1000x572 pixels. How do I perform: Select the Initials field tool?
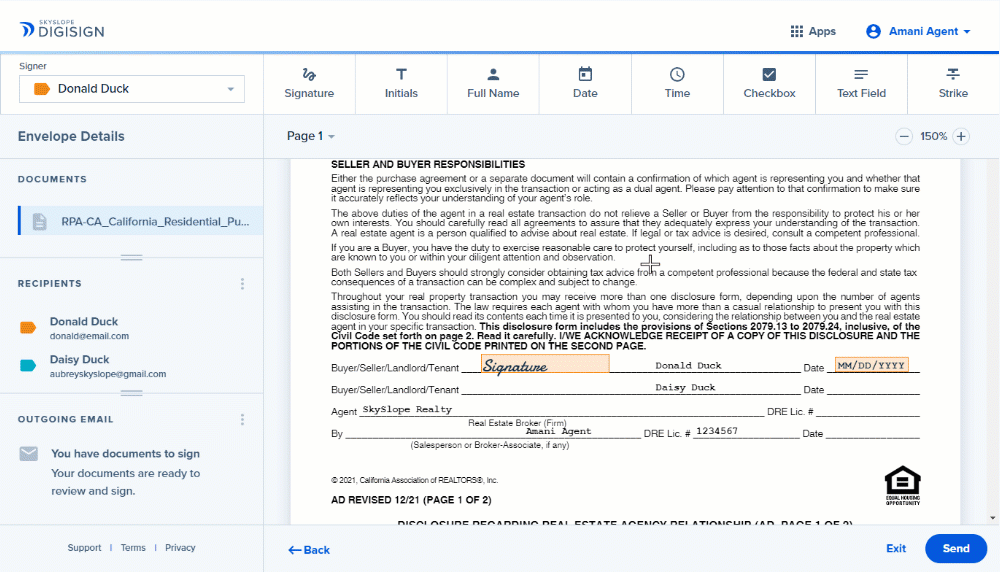click(401, 84)
